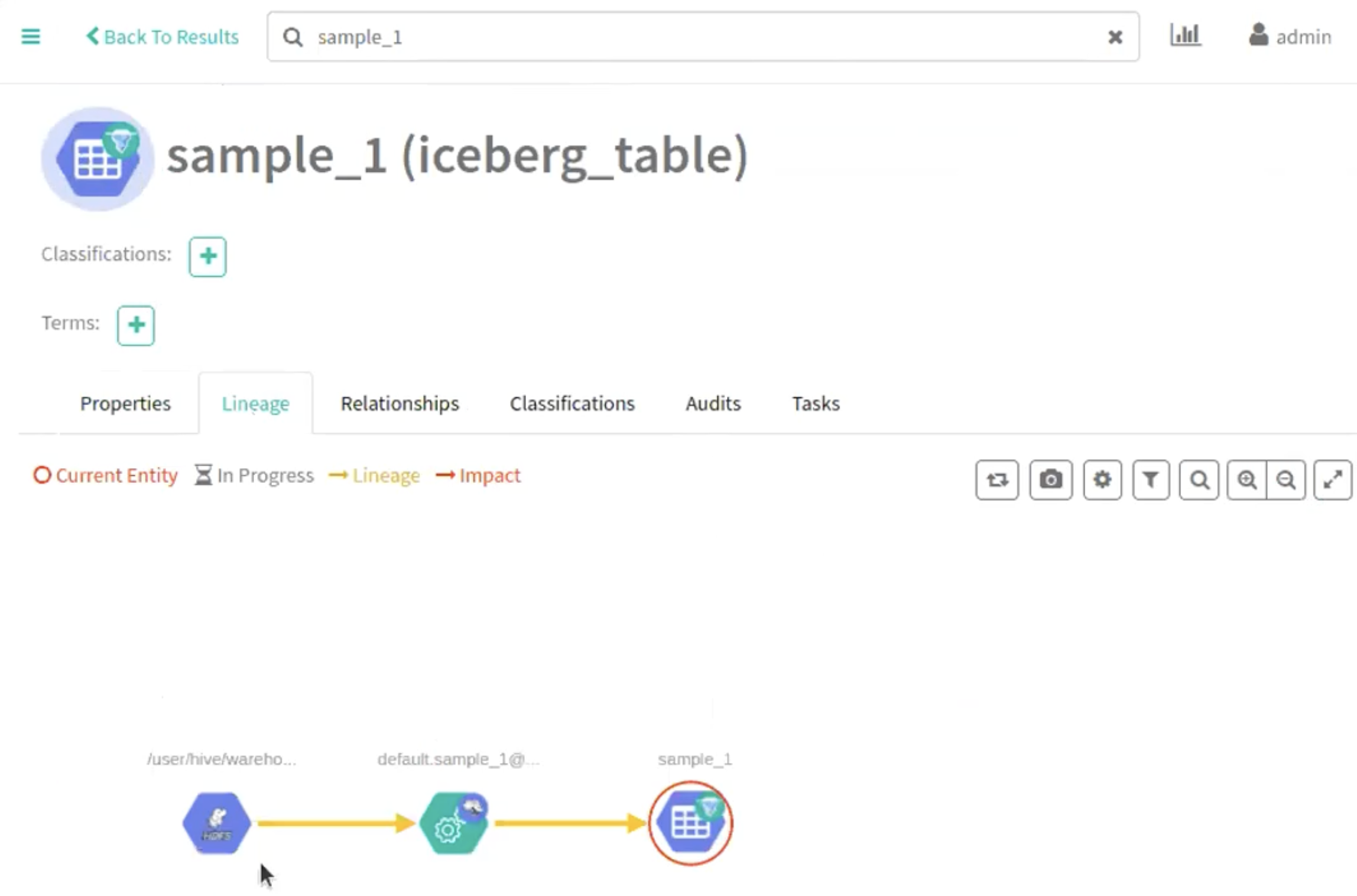Switch to the Relationships tab
1357x896 pixels.
tap(400, 404)
